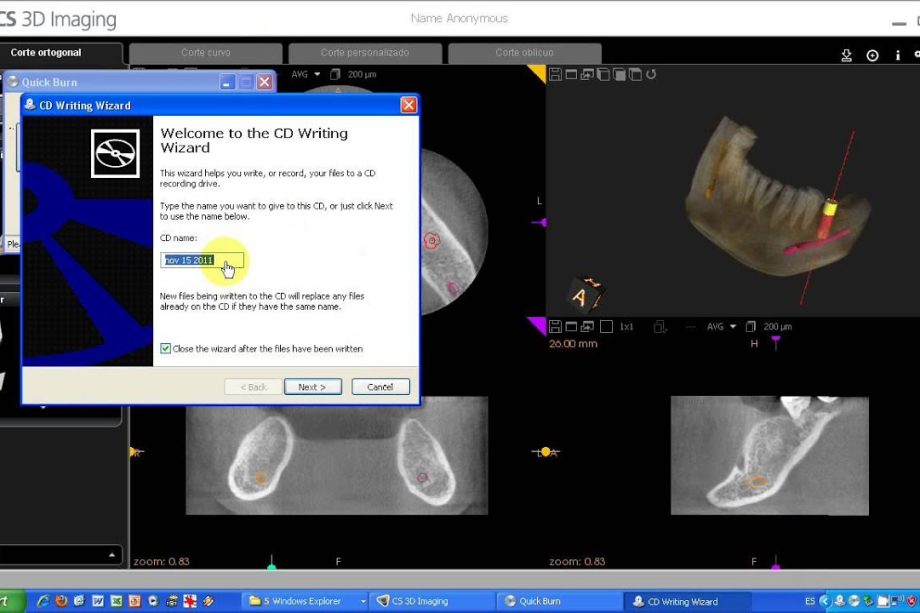Click the window icon in lower-right view toolbar
Image resolution: width=920 pixels, height=613 pixels.
pyautogui.click(x=571, y=327)
